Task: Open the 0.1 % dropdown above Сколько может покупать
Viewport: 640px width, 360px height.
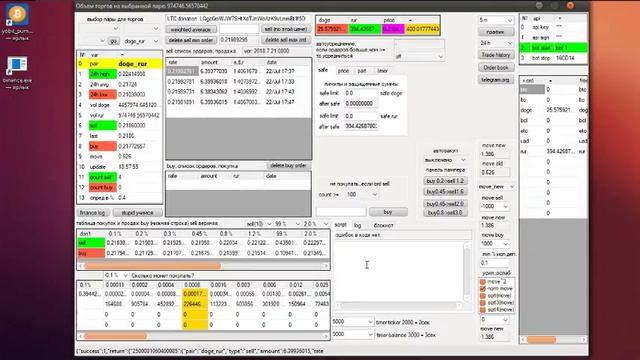Action: coord(116,276)
